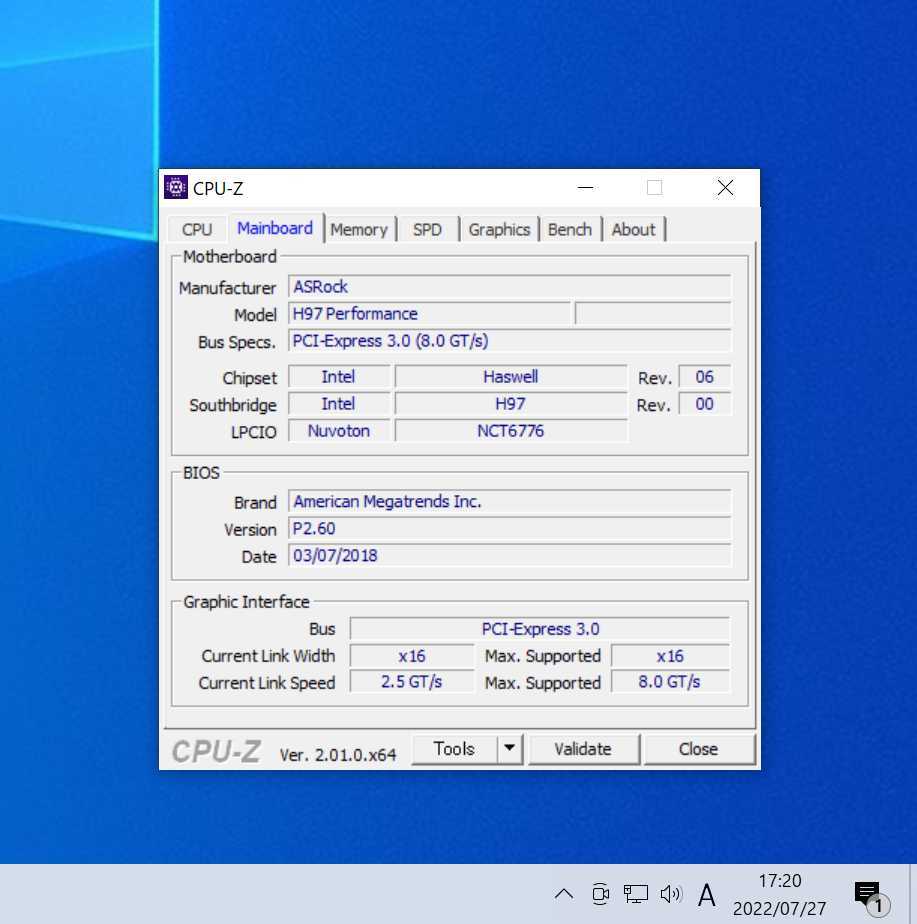Switch to the Bench tab

pos(570,229)
